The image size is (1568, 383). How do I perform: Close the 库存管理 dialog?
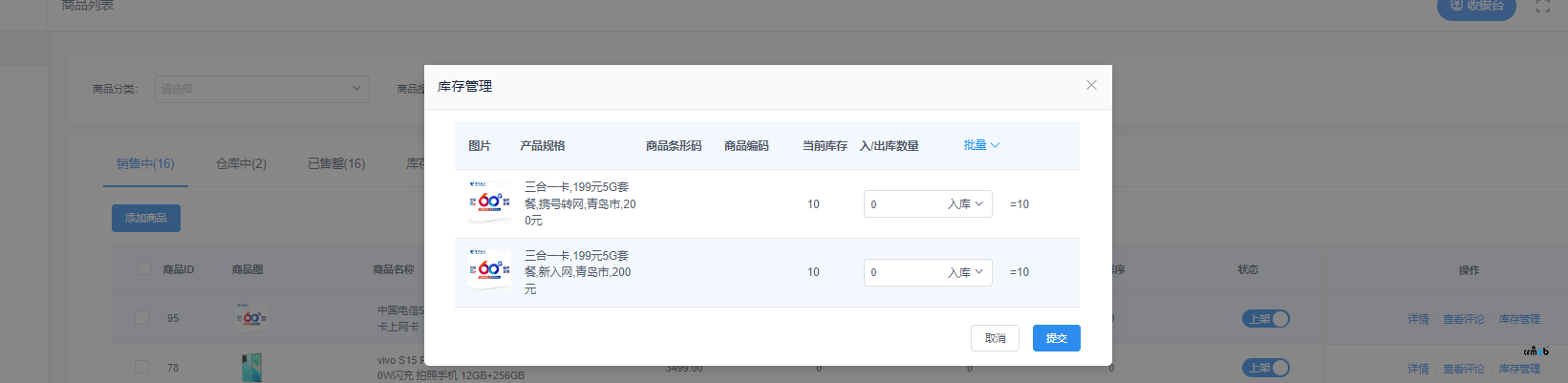click(1091, 85)
